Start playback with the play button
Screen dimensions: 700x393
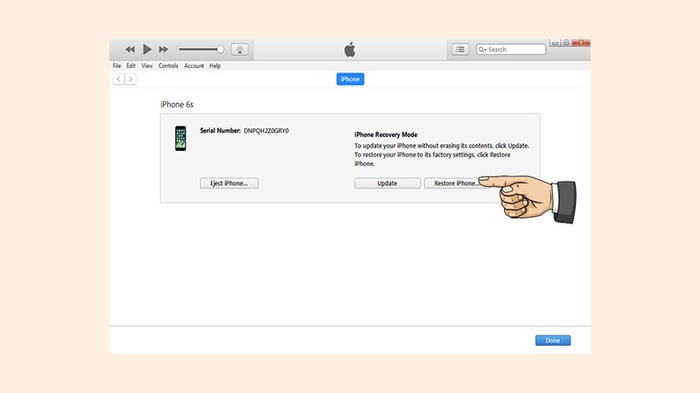[147, 49]
